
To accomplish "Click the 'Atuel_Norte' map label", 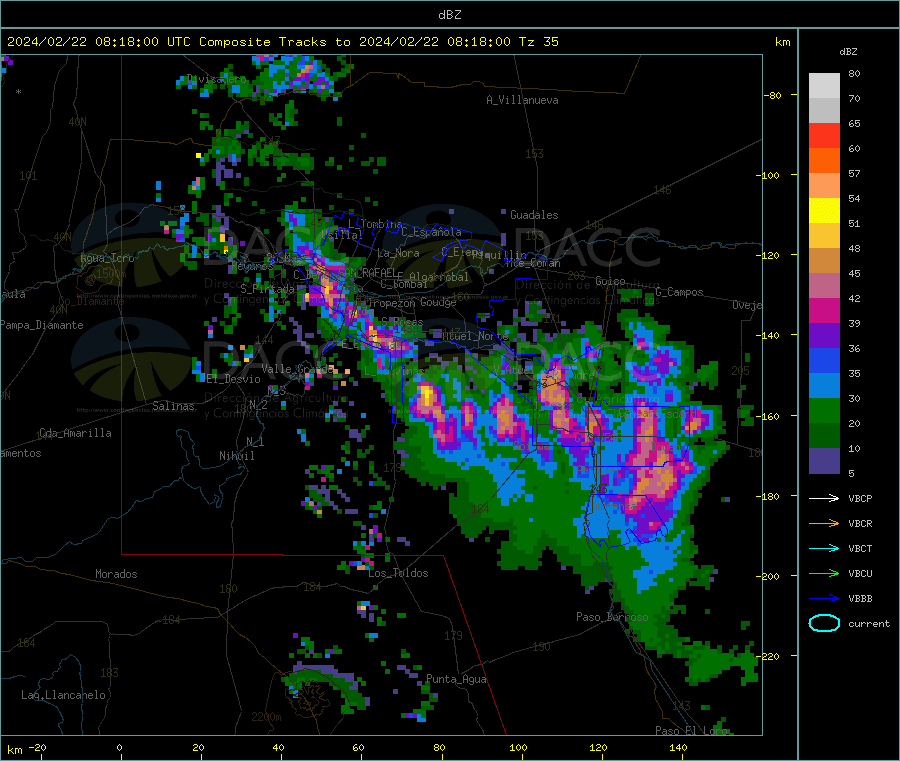I will (x=475, y=336).
